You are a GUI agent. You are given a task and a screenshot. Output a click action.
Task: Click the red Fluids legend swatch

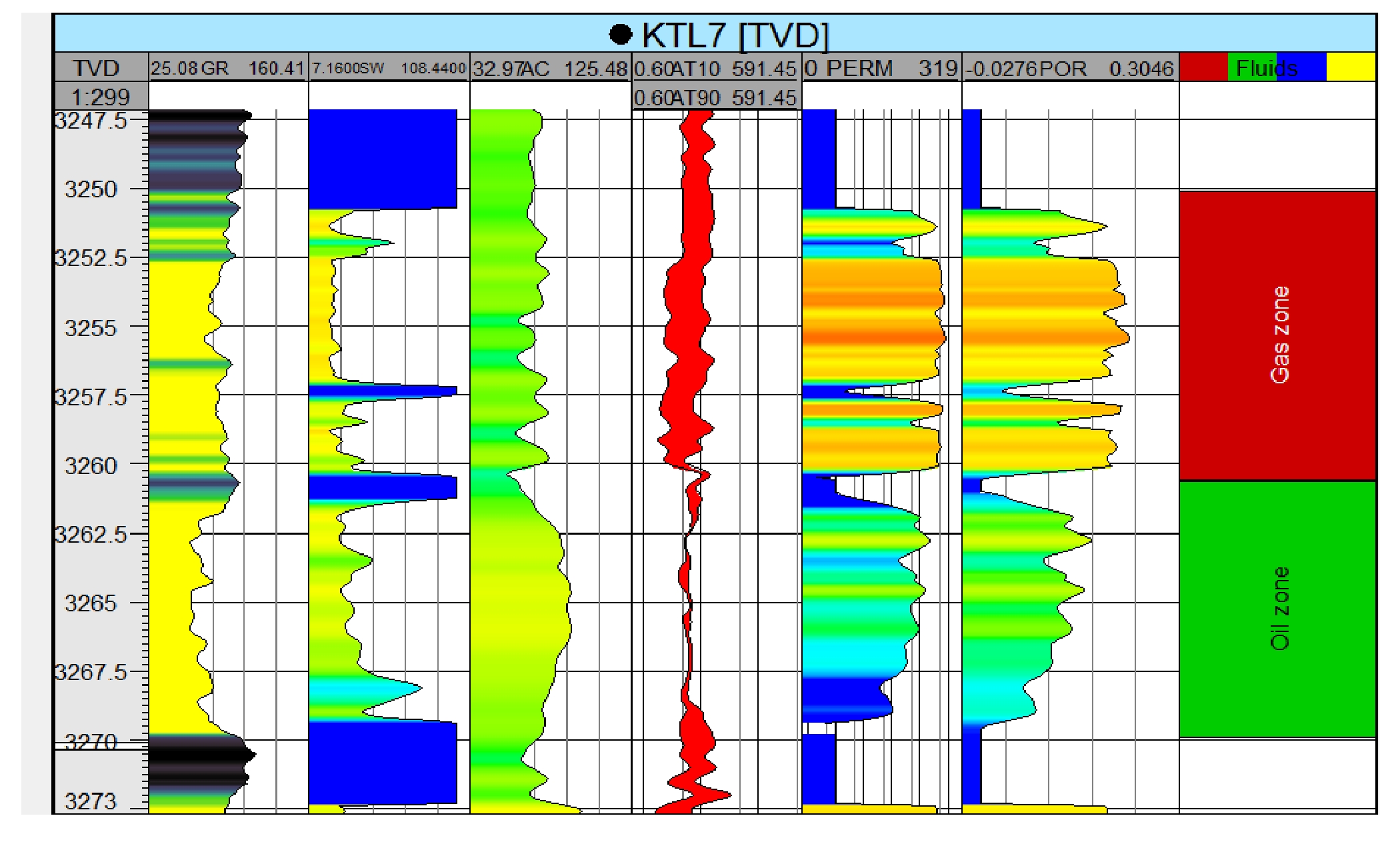click(1203, 68)
